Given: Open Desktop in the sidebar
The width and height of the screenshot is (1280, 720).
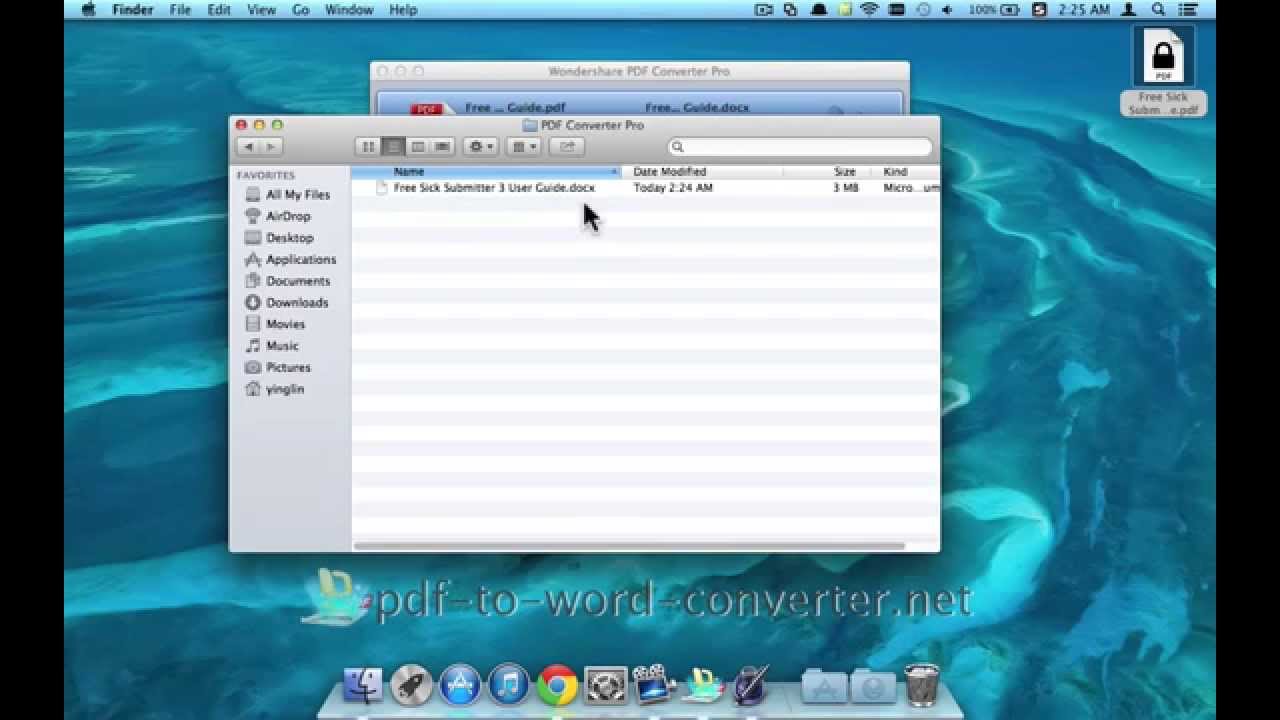Looking at the screenshot, I should [279, 238].
